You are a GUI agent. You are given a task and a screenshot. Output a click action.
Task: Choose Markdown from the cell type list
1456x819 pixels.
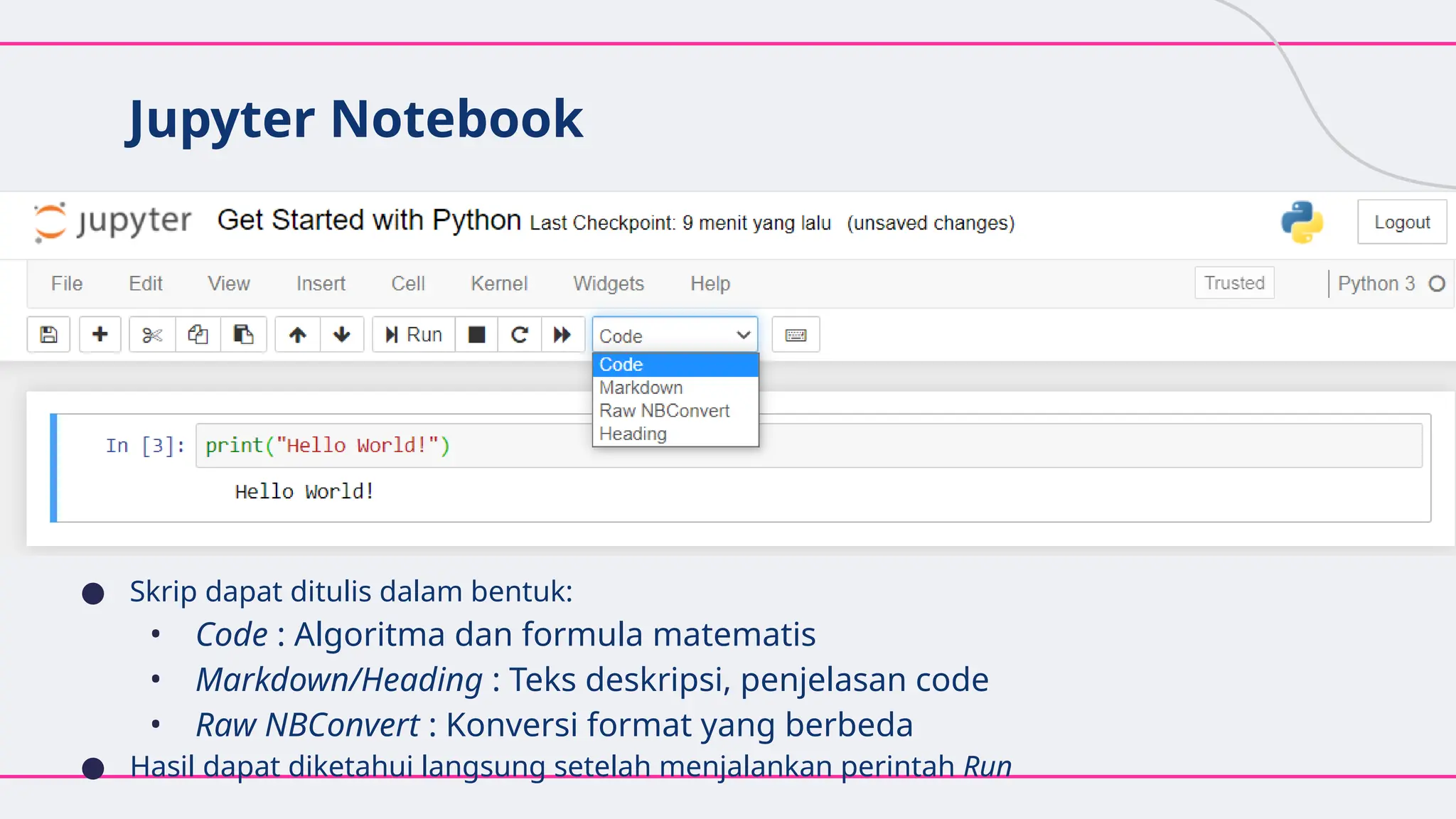tap(675, 387)
